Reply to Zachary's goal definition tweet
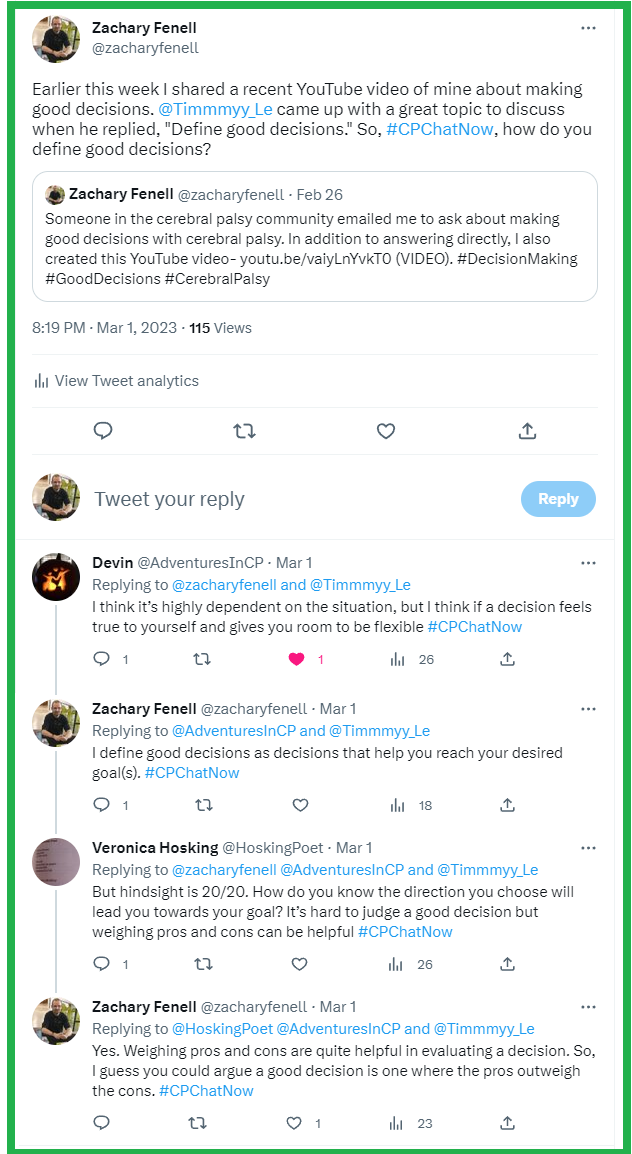 [101, 805]
